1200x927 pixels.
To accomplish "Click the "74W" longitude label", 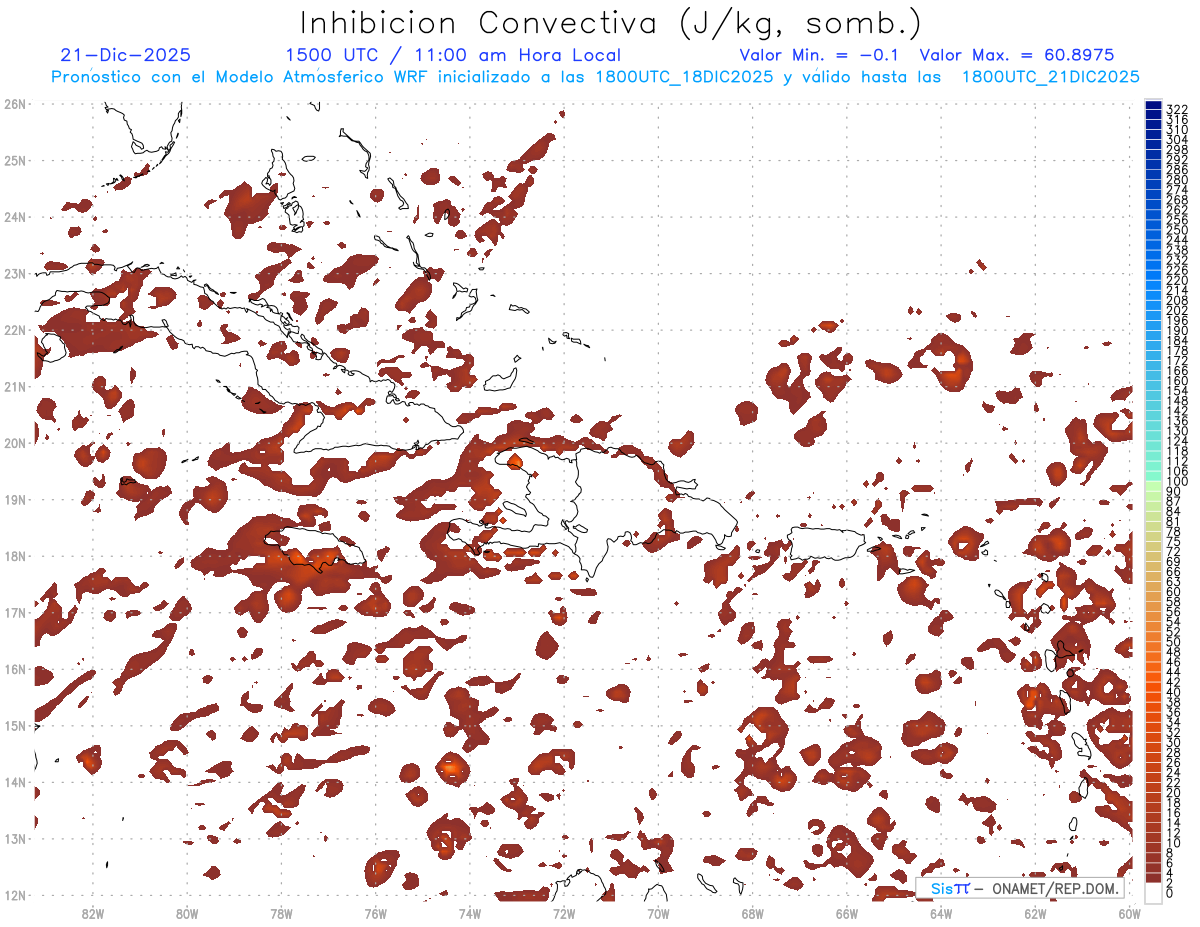I will pos(470,912).
